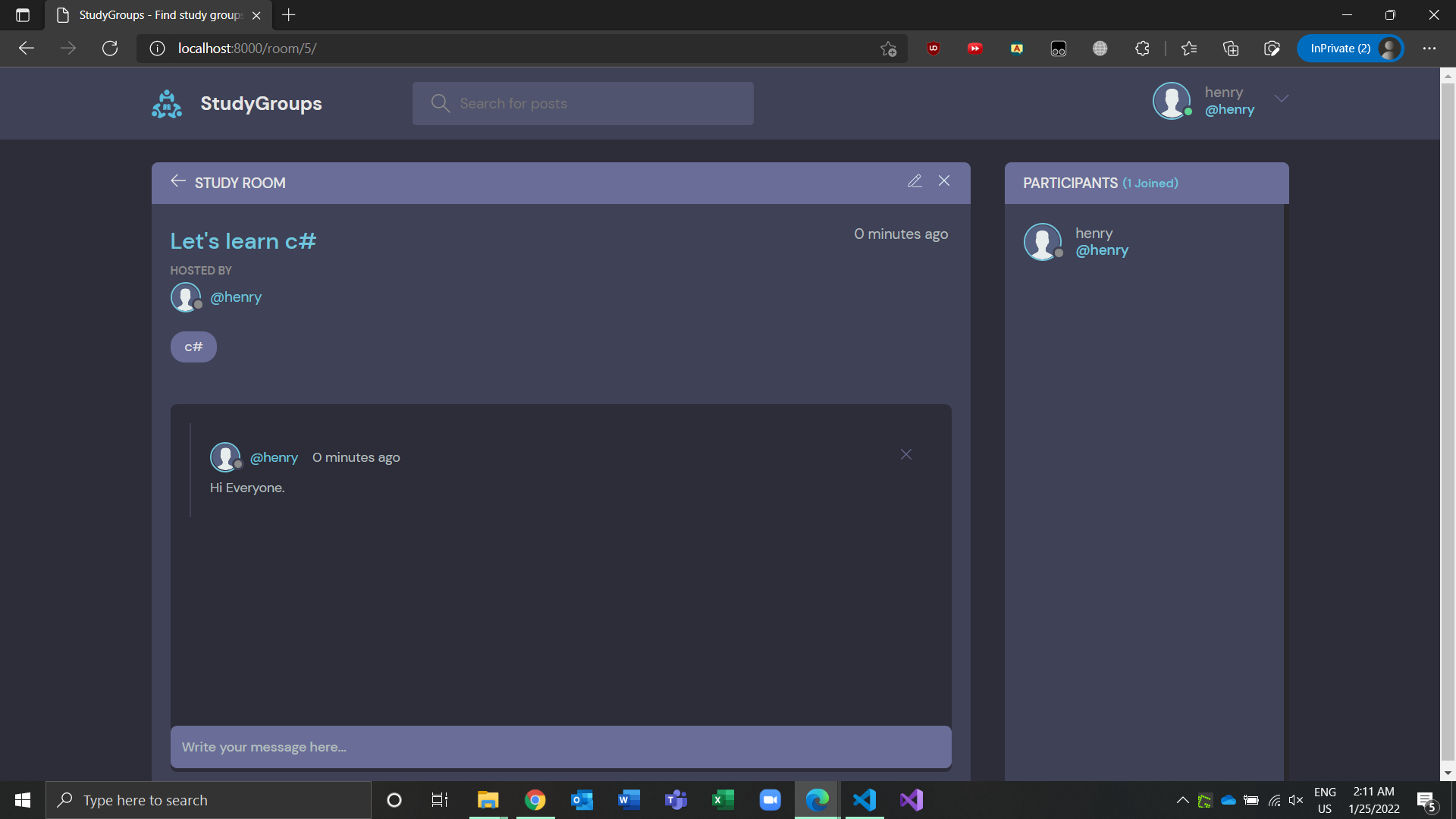Open Visual Studio Code from taskbar
Viewport: 1456px width, 819px height.
tap(864, 800)
